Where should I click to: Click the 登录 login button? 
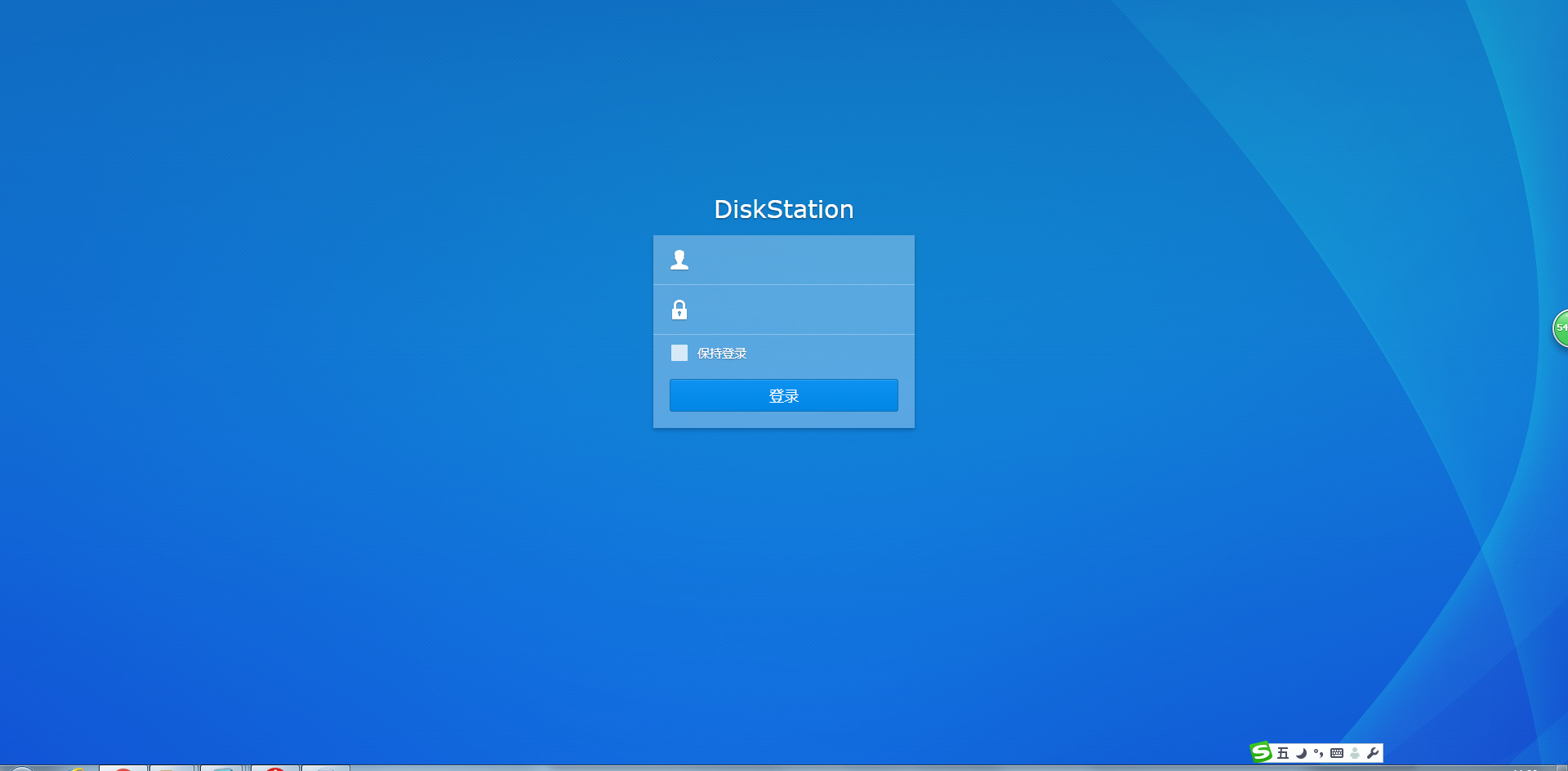[x=784, y=395]
